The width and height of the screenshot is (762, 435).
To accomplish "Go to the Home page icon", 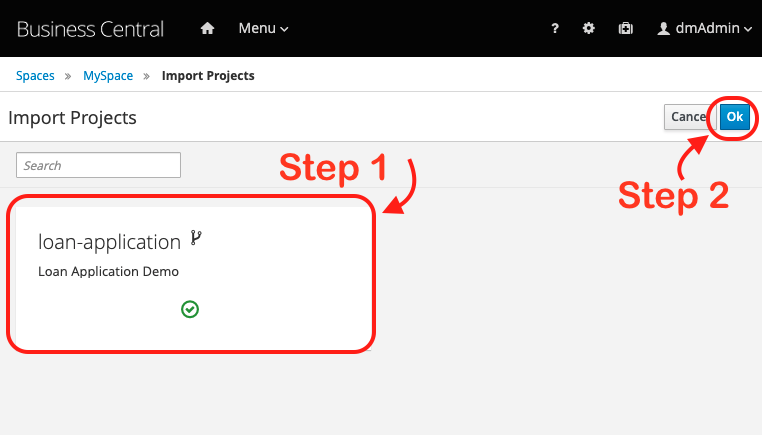I will click(x=207, y=28).
